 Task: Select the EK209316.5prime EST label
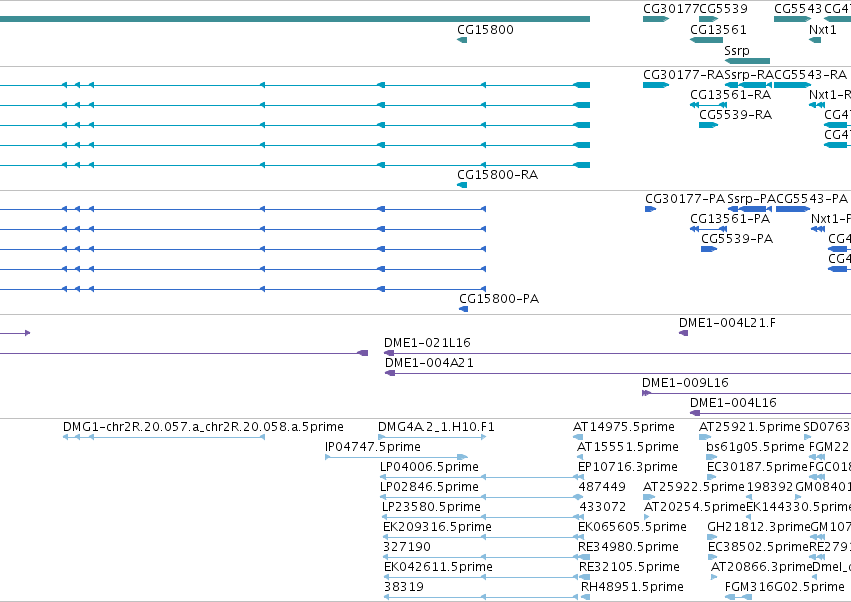point(437,528)
